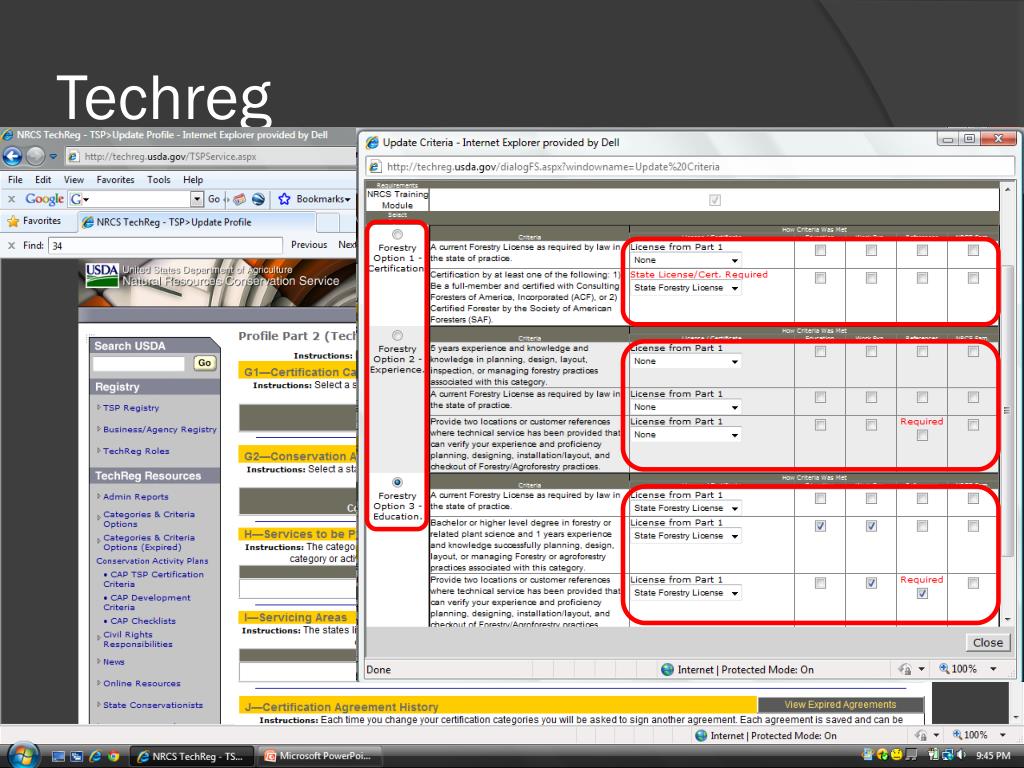Open Google Bookmarks via the star icon
Viewport: 1024px width, 768px height.
pyautogui.click(x=284, y=199)
